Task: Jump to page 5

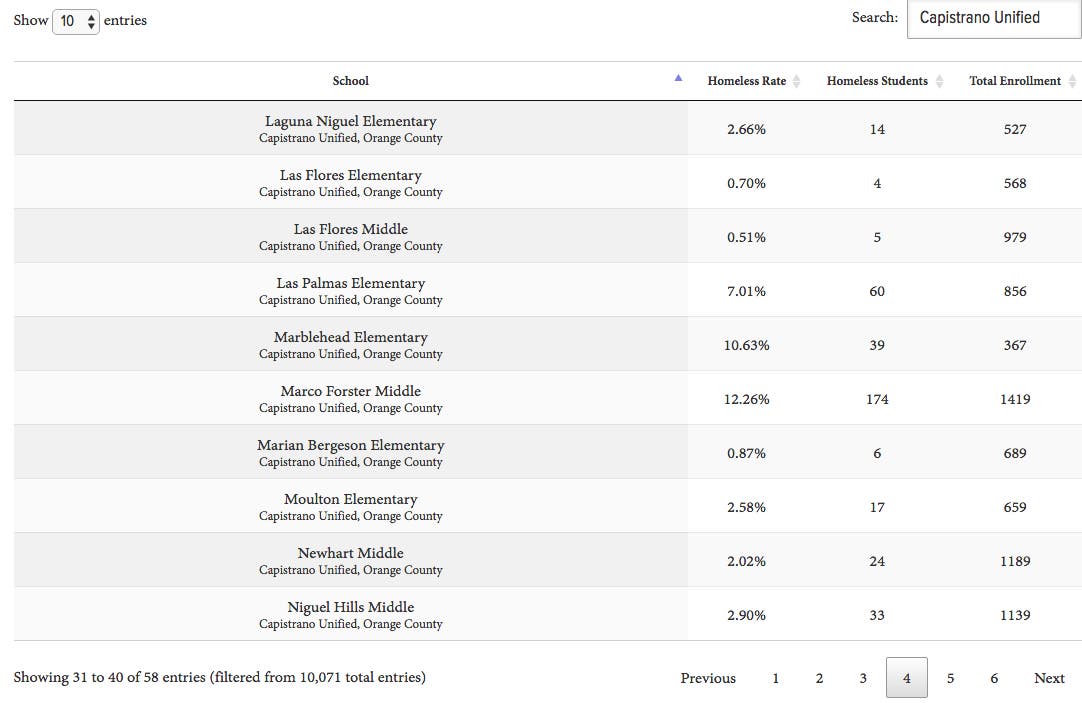Action: [950, 678]
